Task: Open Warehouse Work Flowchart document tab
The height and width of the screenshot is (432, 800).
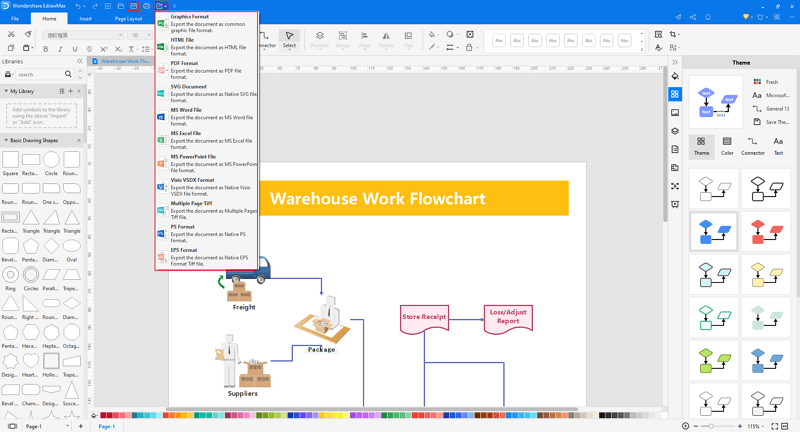Action: click(x=121, y=61)
